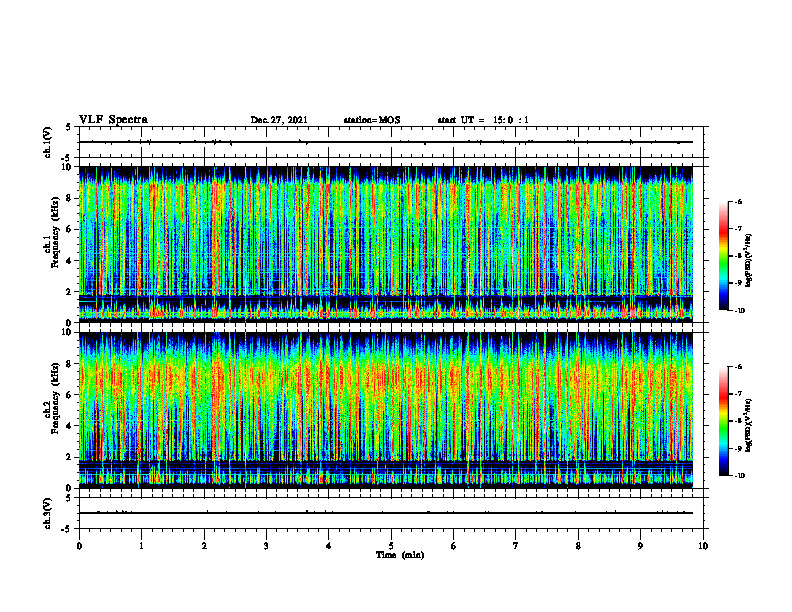Click the ch.2 colorbar "-10" tick label
This screenshot has width=792, height=612.
(739, 476)
